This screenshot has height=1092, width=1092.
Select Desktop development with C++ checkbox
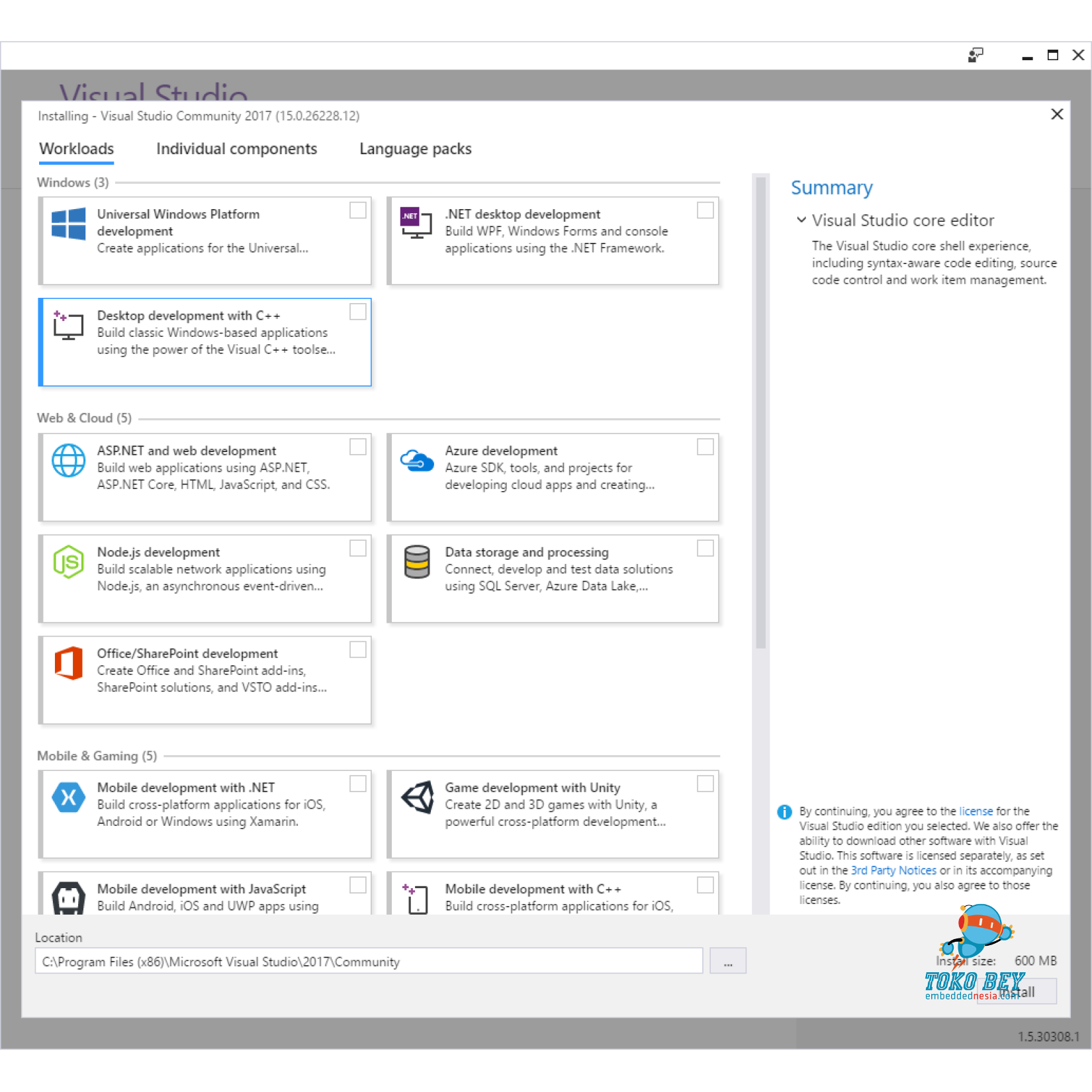pos(358,312)
